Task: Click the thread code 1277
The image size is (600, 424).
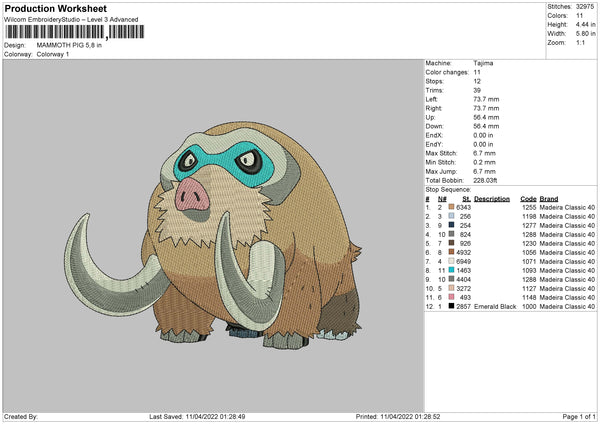Action: (529, 225)
